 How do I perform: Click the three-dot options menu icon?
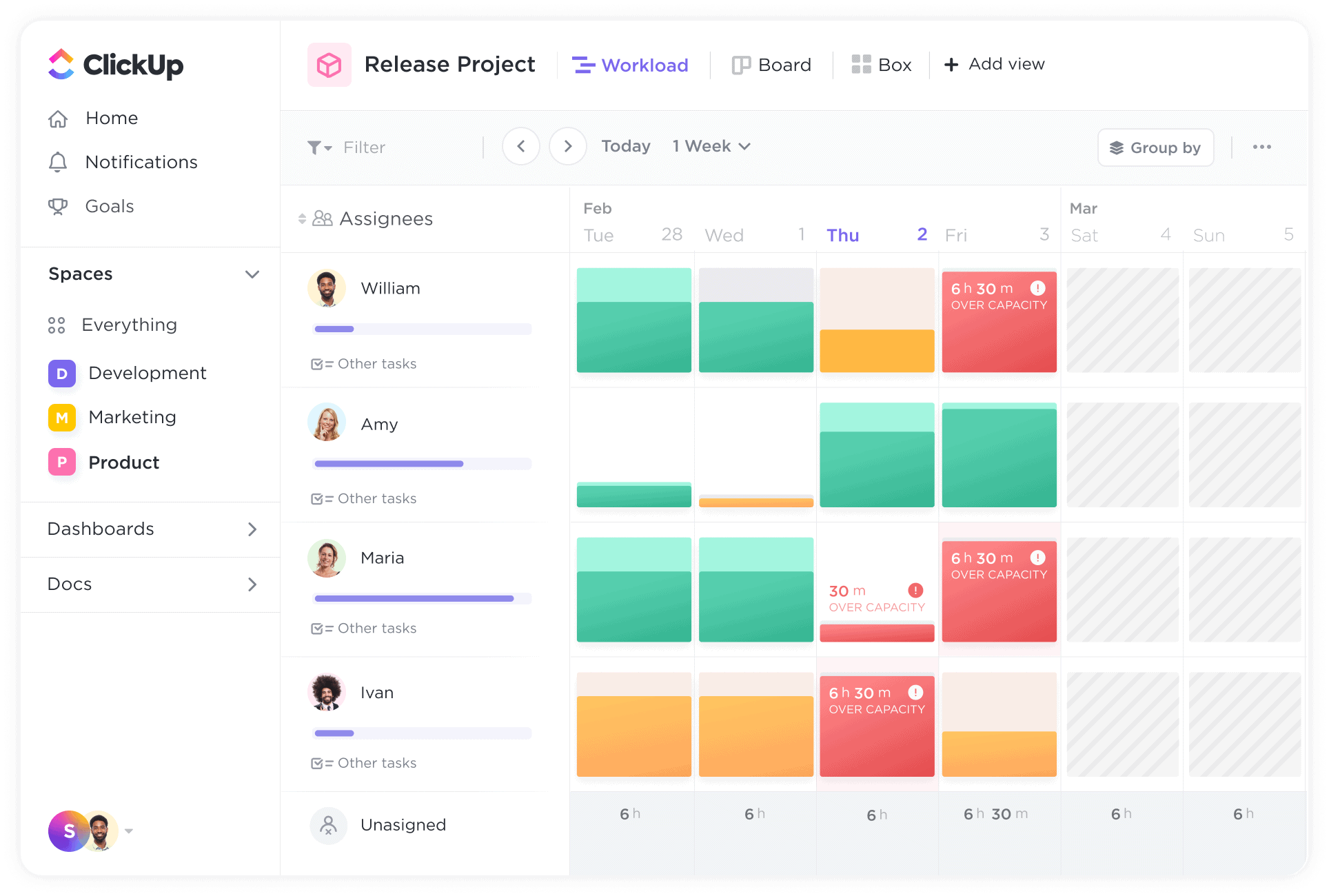pyautogui.click(x=1262, y=147)
